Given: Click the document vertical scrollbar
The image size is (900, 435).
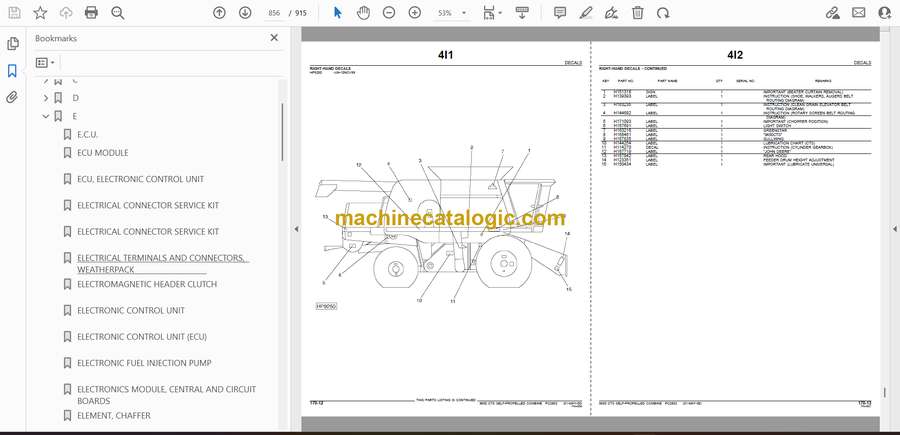Looking at the screenshot, I should [885, 392].
